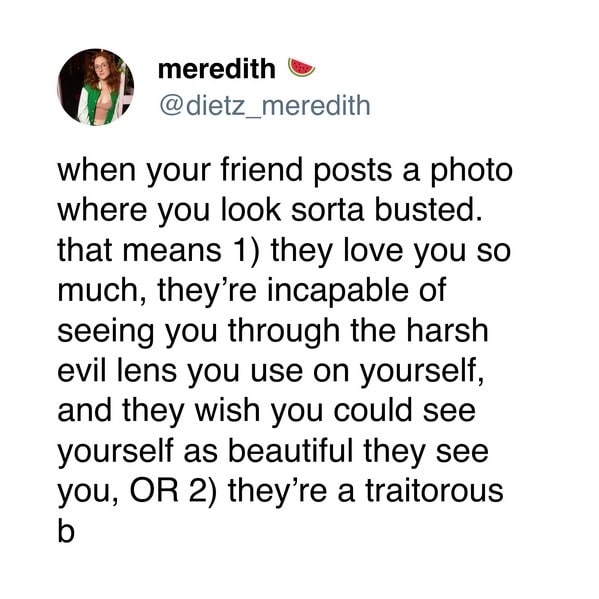
Task: Select the word 'through' in the tweet
Action: (284, 332)
